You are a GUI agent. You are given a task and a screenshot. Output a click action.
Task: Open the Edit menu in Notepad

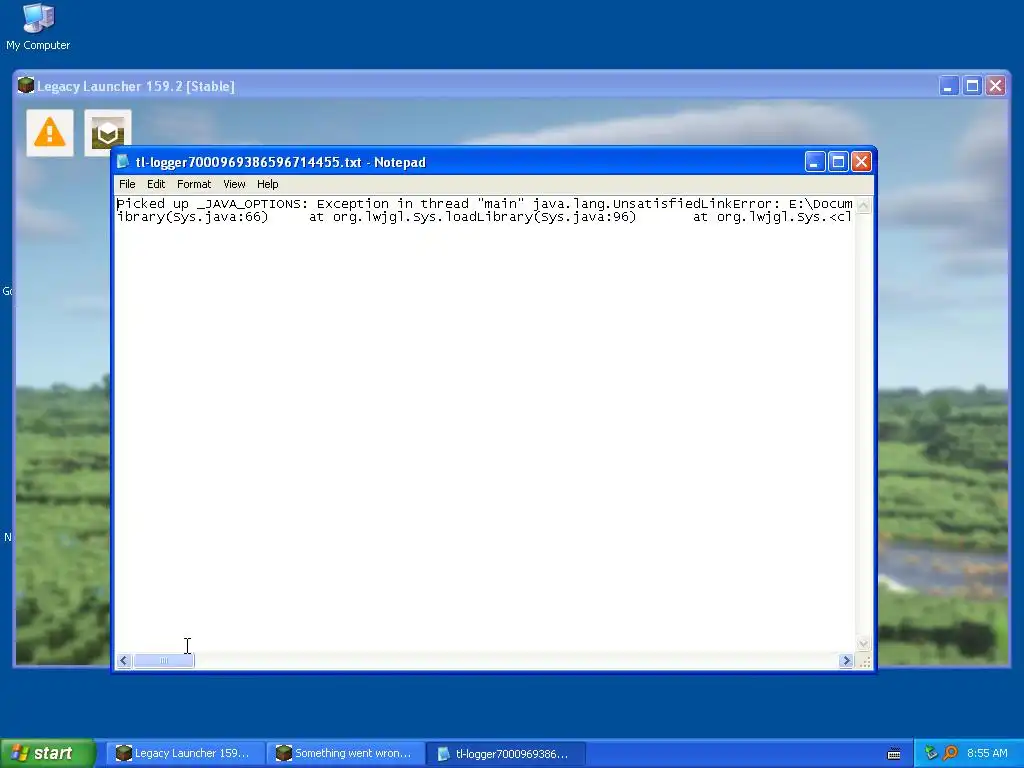pos(155,184)
